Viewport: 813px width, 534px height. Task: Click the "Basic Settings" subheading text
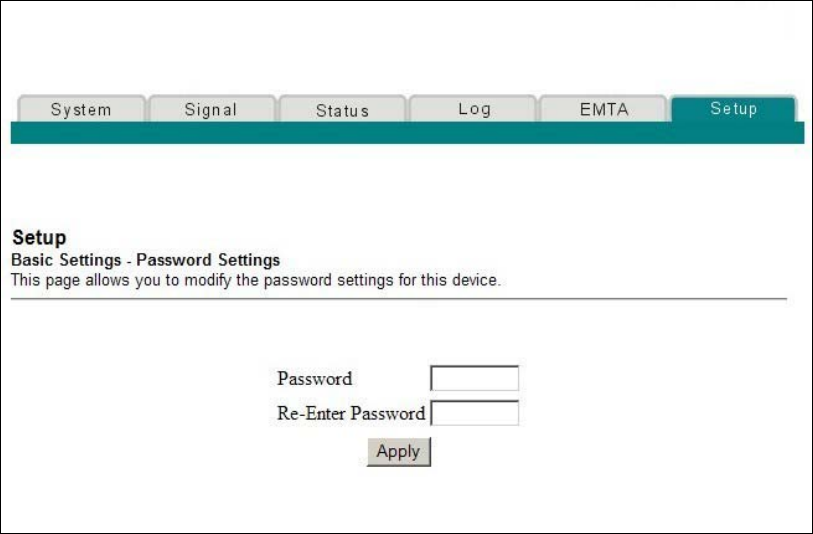click(x=66, y=260)
